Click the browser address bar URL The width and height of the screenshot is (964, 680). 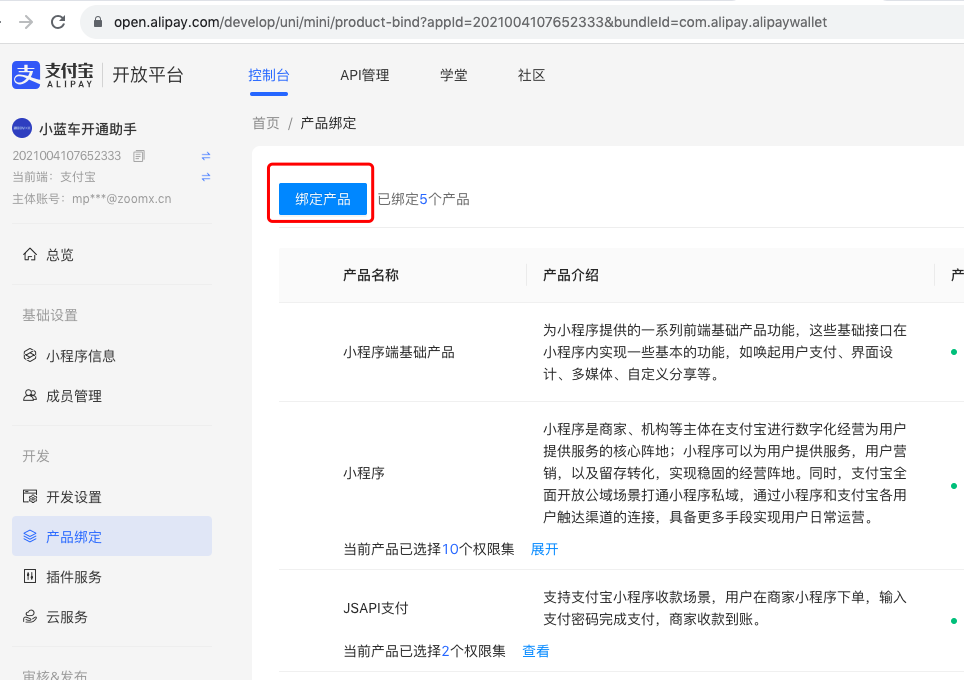tap(470, 22)
